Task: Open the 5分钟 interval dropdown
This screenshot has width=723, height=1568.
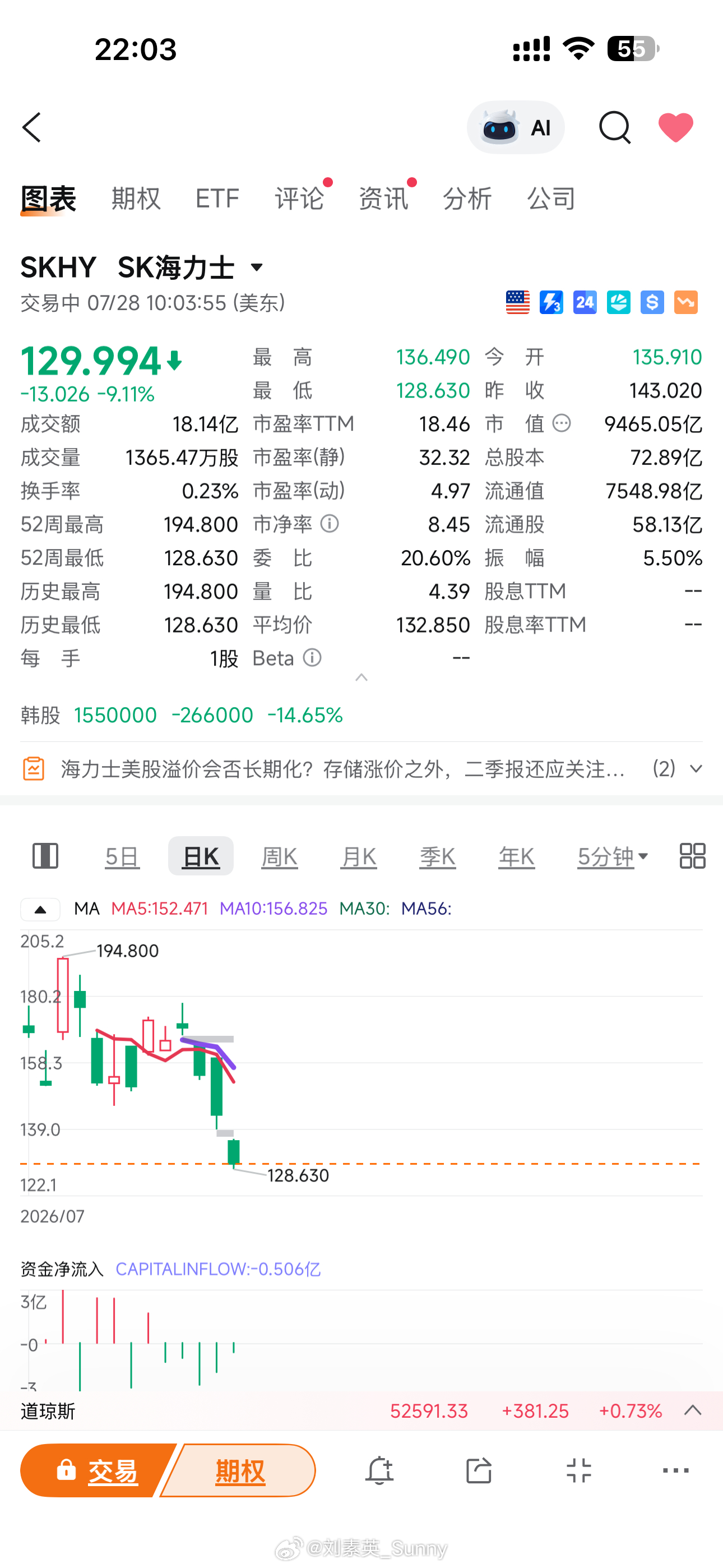Action: pyautogui.click(x=613, y=856)
